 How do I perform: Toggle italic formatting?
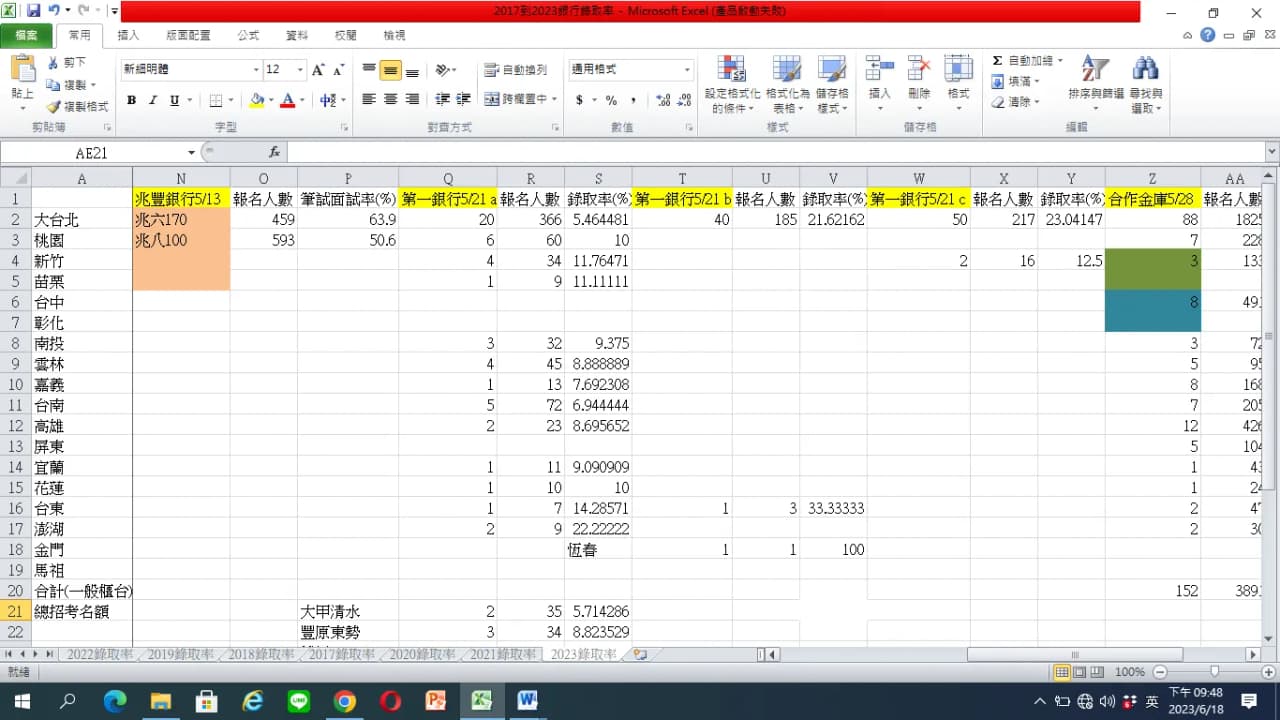tap(153, 100)
